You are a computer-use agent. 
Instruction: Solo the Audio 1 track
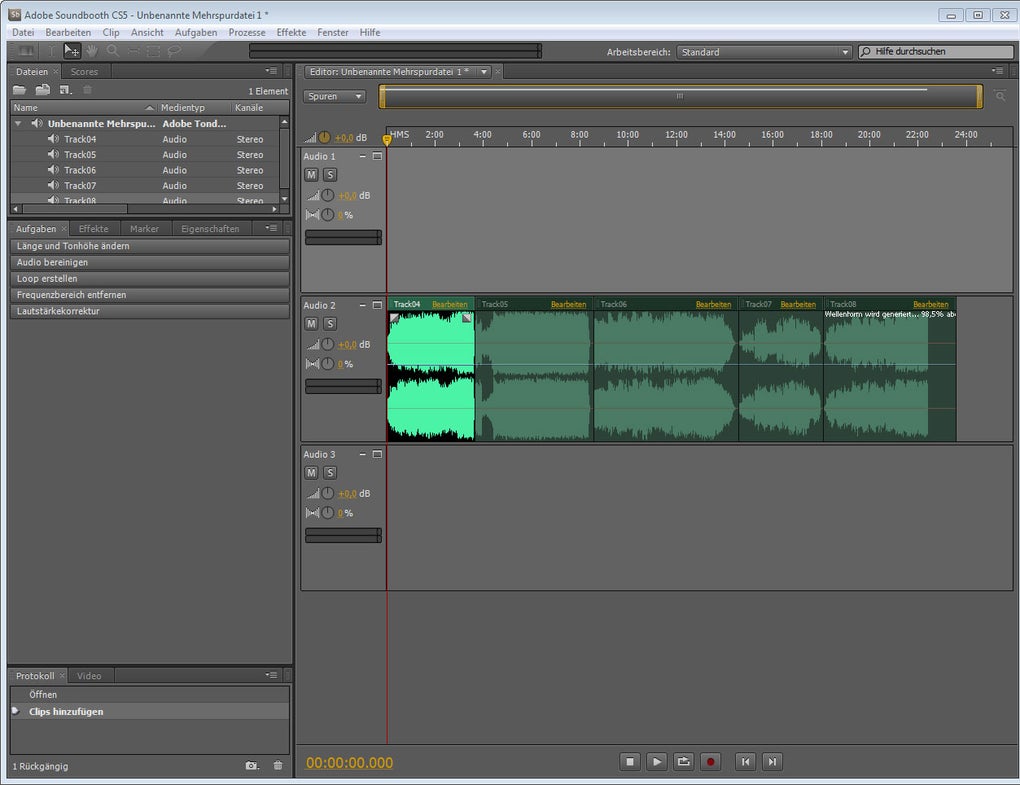[x=330, y=174]
